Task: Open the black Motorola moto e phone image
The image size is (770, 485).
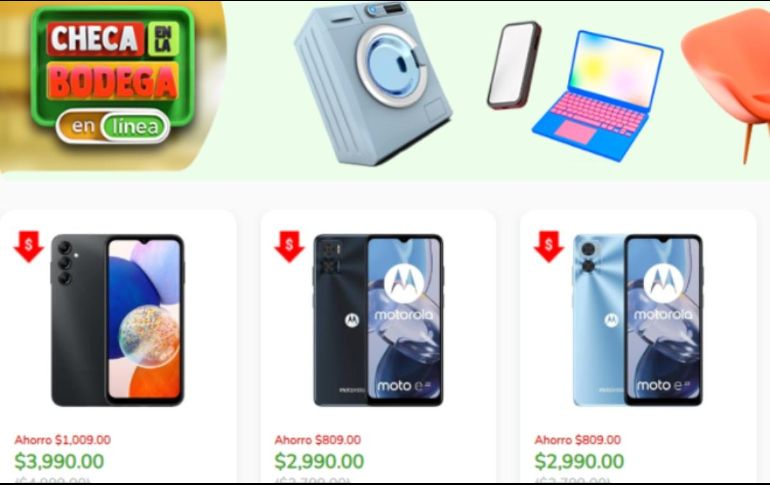Action: tap(378, 320)
